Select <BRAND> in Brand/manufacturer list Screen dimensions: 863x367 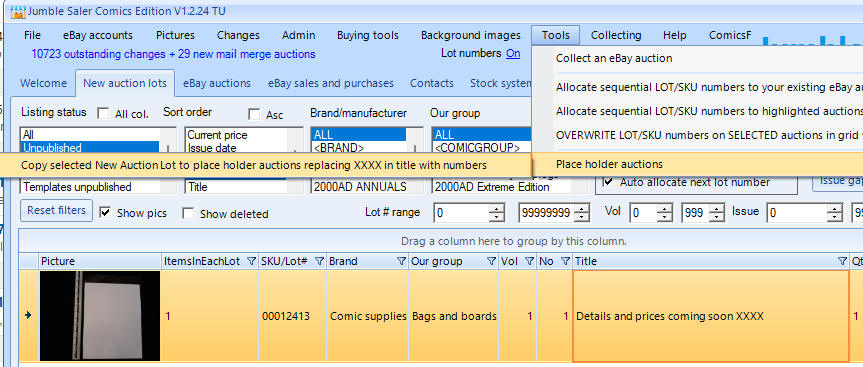pos(359,147)
